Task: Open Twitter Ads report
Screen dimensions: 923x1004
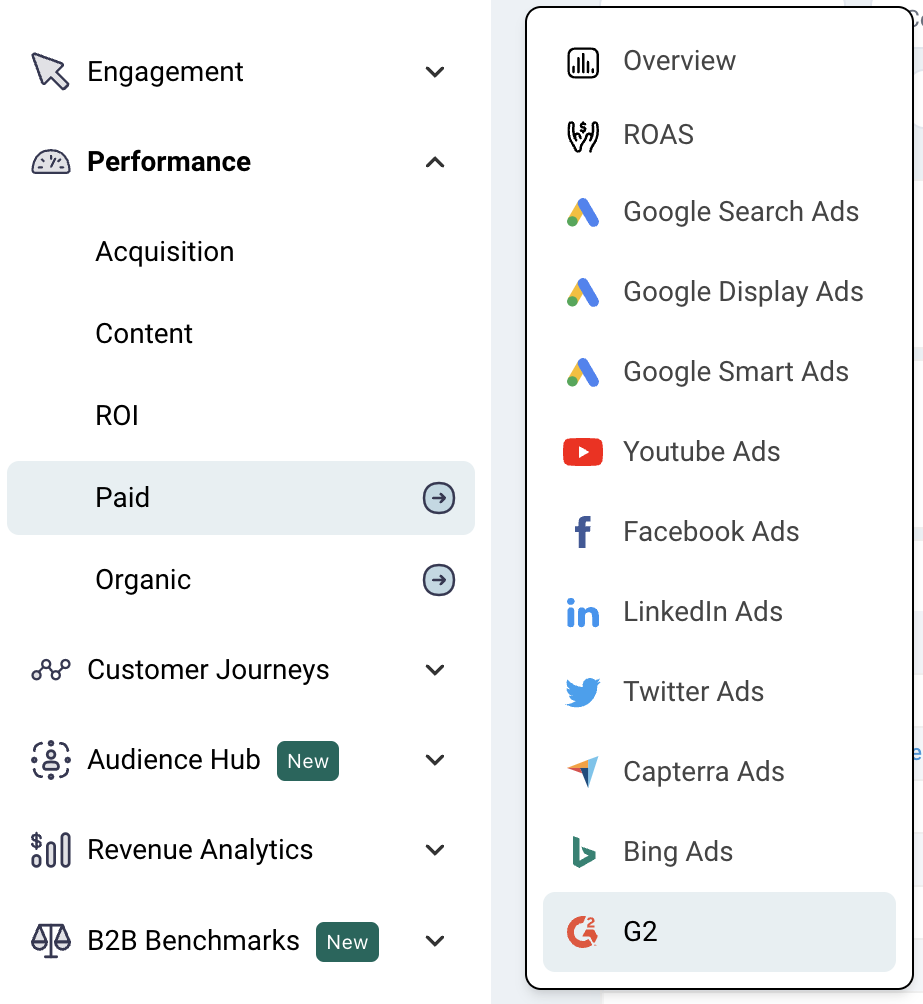Action: click(x=694, y=692)
